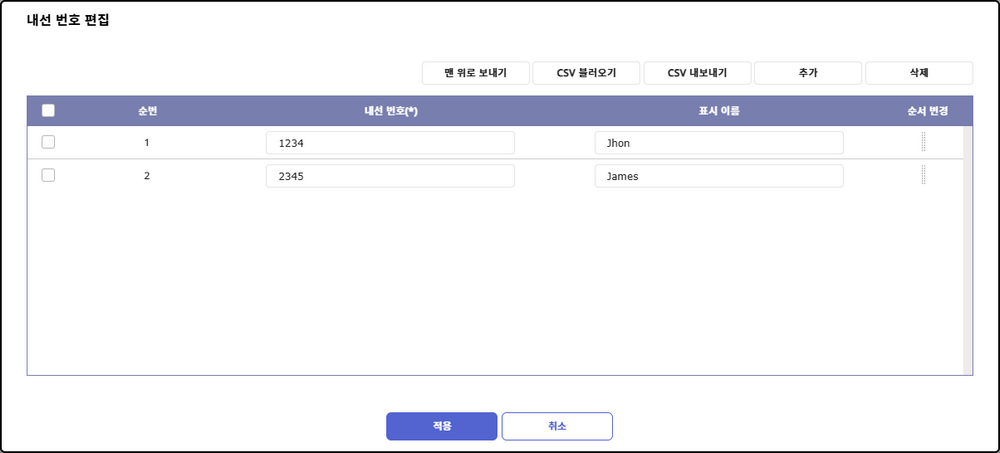Click the row 2 drag handle icon
1000x453 pixels.
tap(923, 176)
